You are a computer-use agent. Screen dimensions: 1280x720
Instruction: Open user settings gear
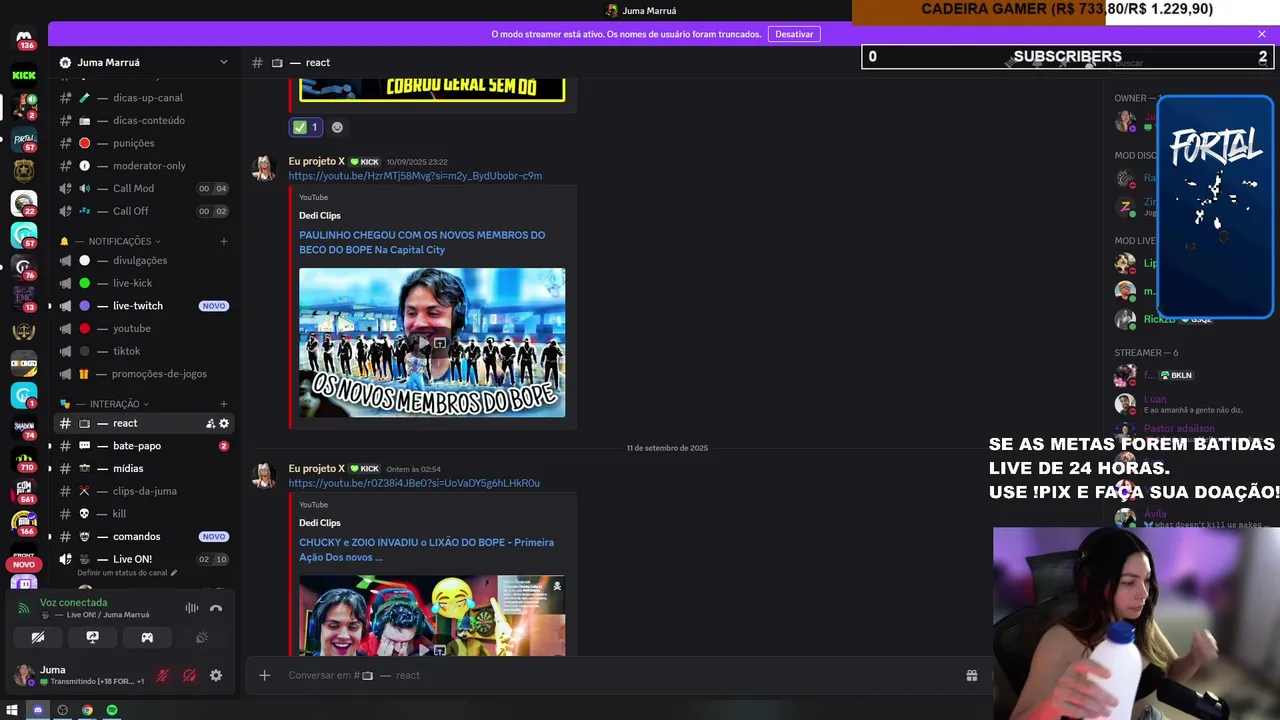[216, 676]
